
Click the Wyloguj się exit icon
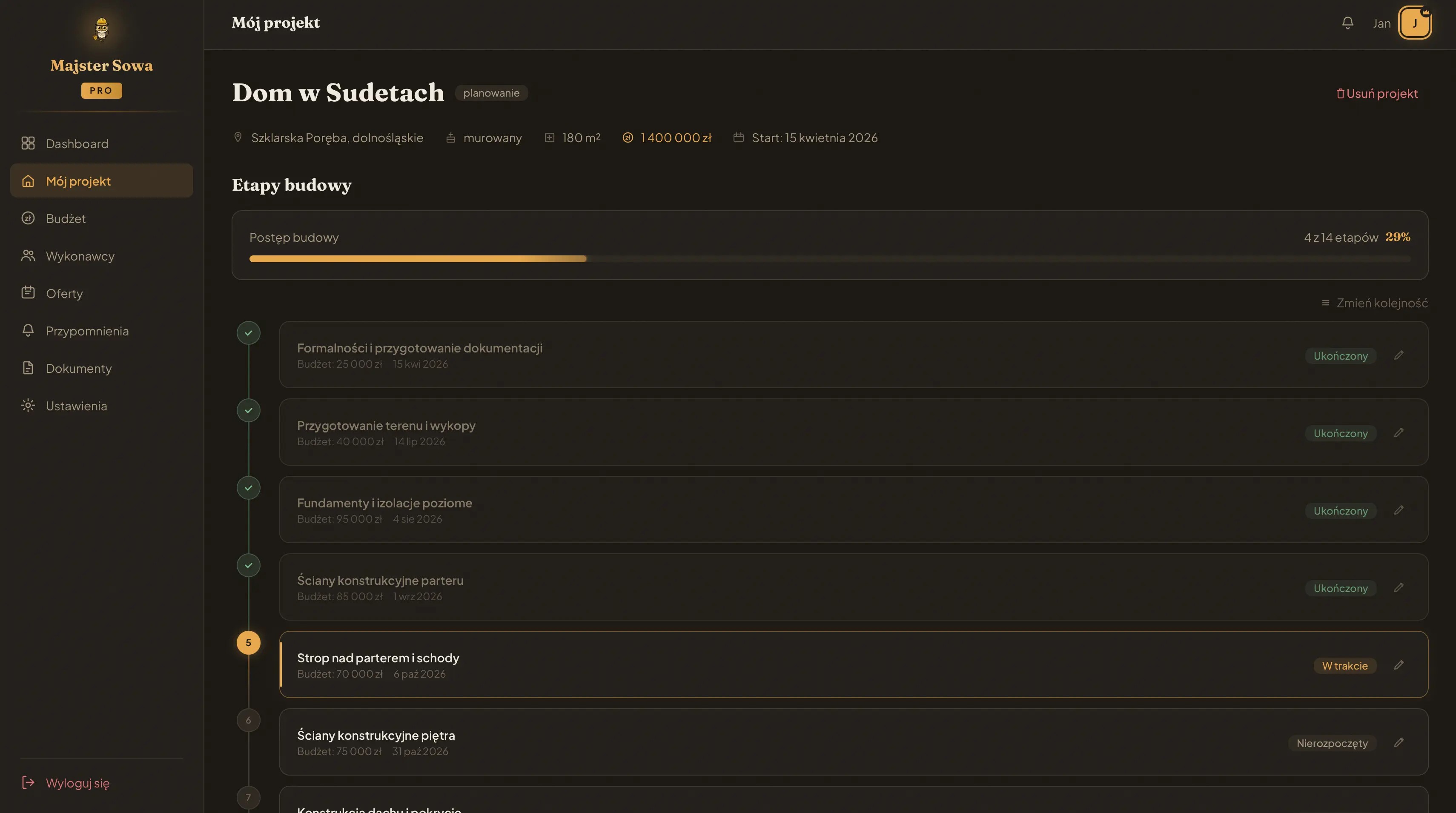(28, 782)
